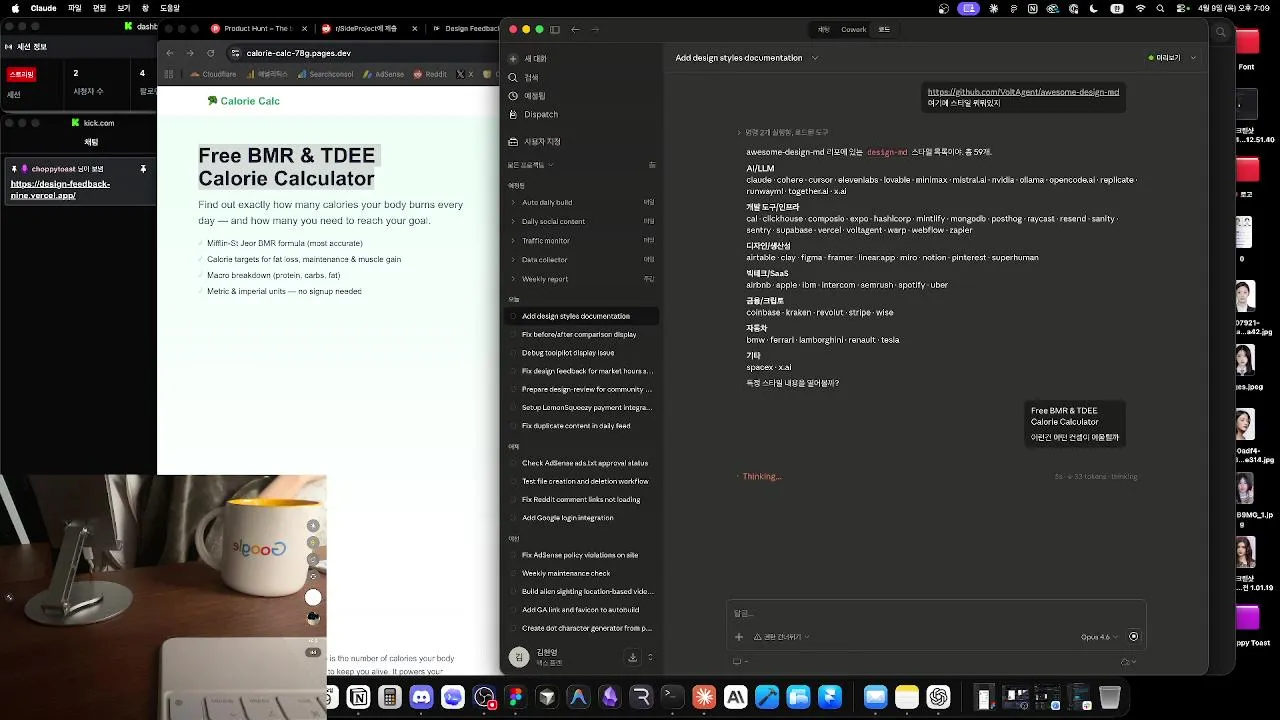
Task: Open 'Check AdSense ads.txt approval status' conversation
Action: tap(582, 463)
